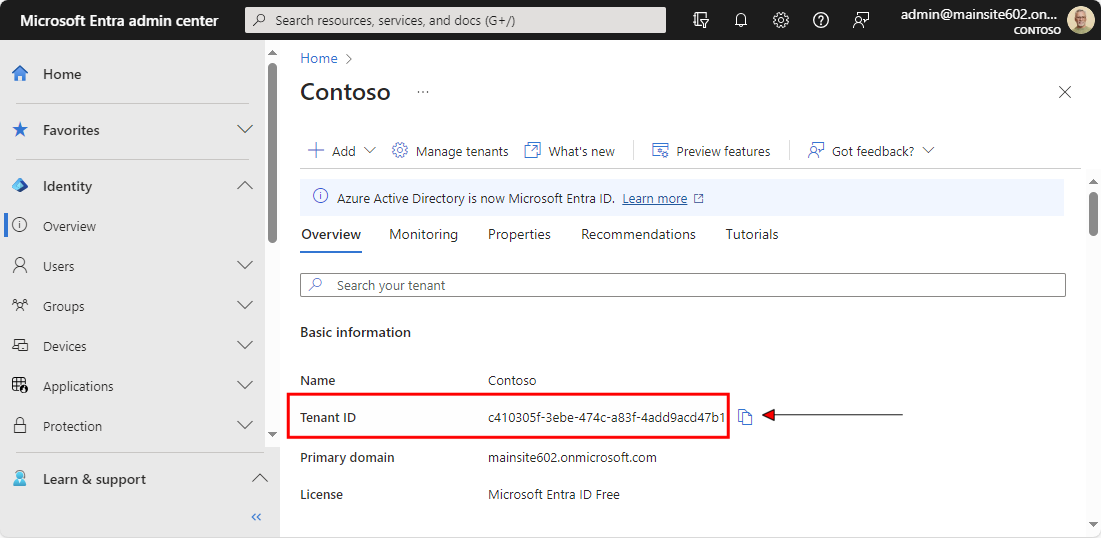This screenshot has height=538, width=1101.
Task: Expand the Groups menu chevron
Action: [x=245, y=306]
